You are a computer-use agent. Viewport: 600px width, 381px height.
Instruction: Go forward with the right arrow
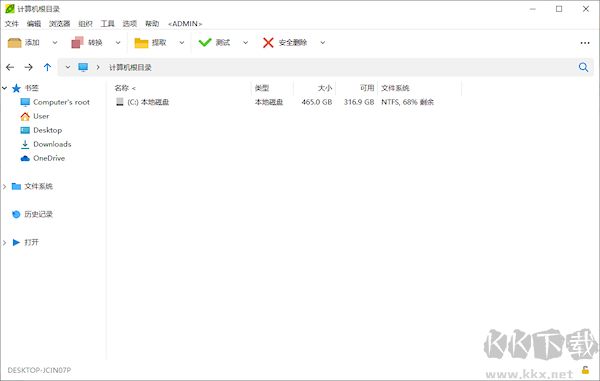click(x=28, y=67)
